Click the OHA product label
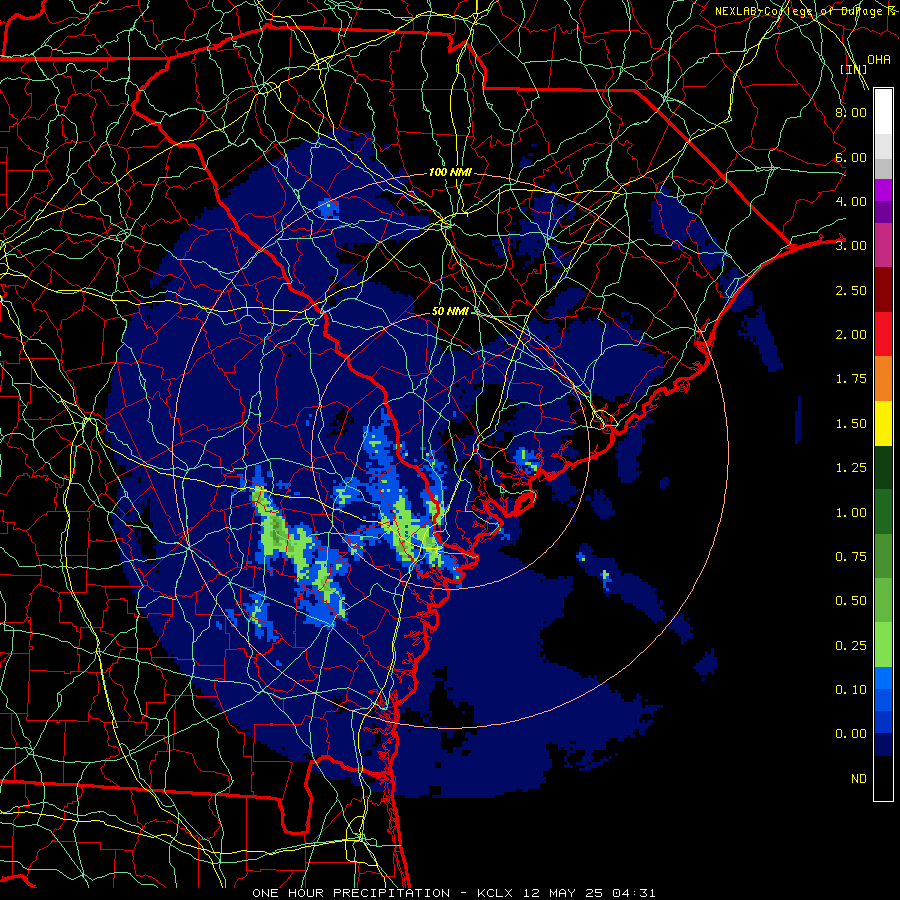This screenshot has width=900, height=900. (x=879, y=60)
